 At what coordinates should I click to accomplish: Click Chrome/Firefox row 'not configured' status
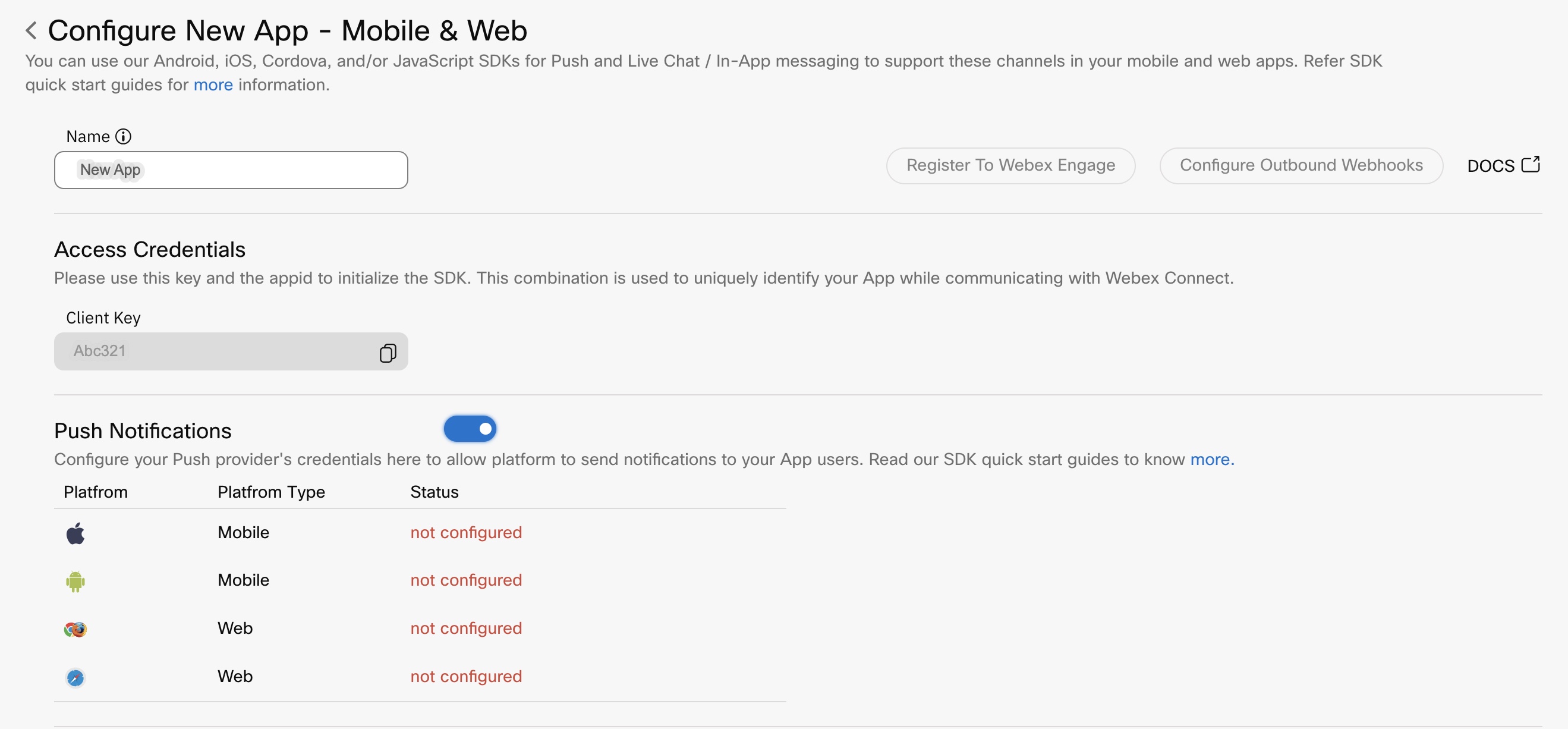click(465, 628)
